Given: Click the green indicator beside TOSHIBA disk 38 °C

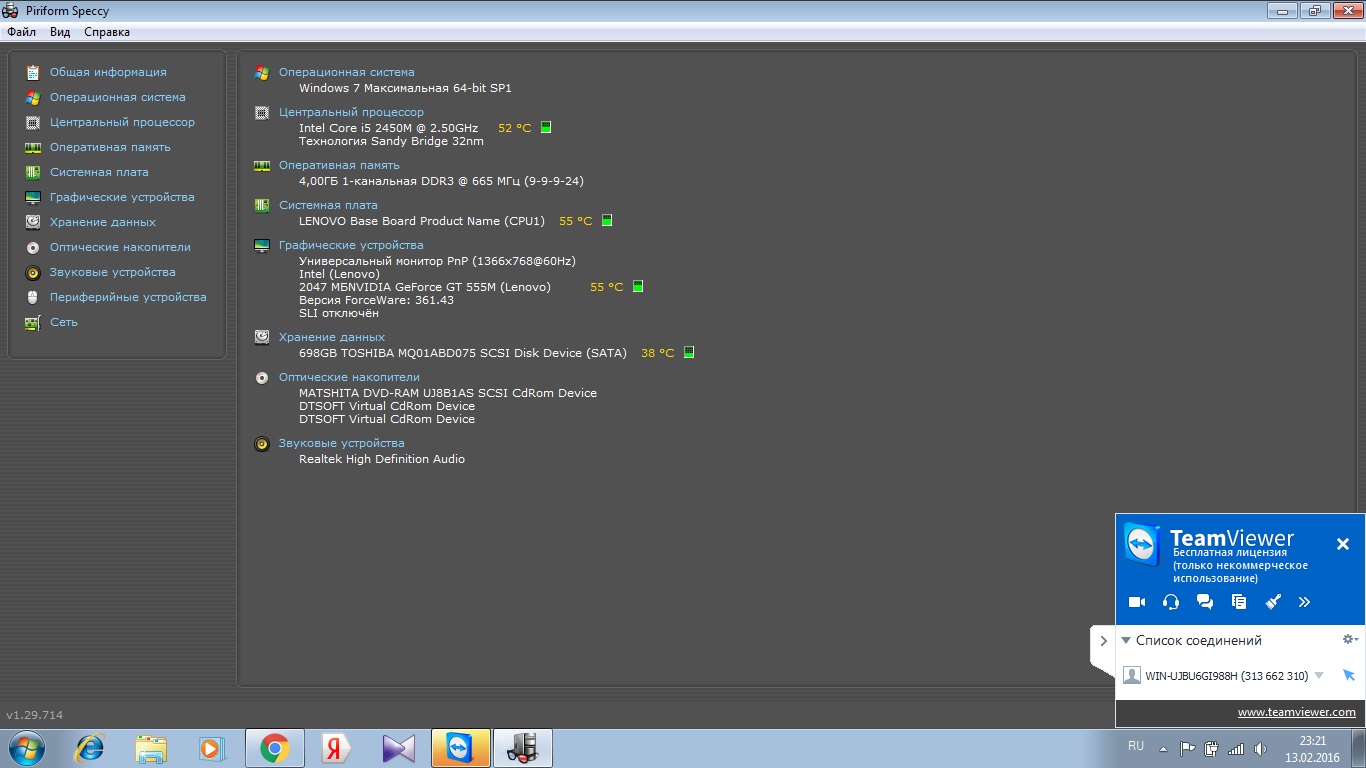Looking at the screenshot, I should [x=689, y=352].
